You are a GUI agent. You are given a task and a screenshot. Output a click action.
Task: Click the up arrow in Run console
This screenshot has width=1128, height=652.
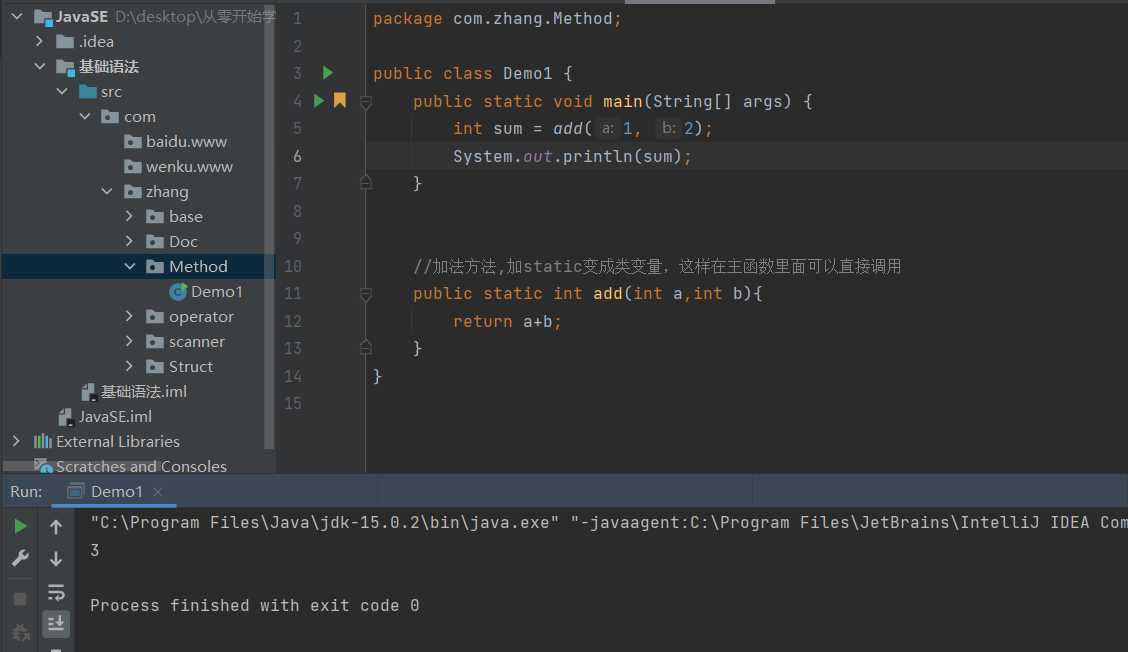pyautogui.click(x=55, y=527)
